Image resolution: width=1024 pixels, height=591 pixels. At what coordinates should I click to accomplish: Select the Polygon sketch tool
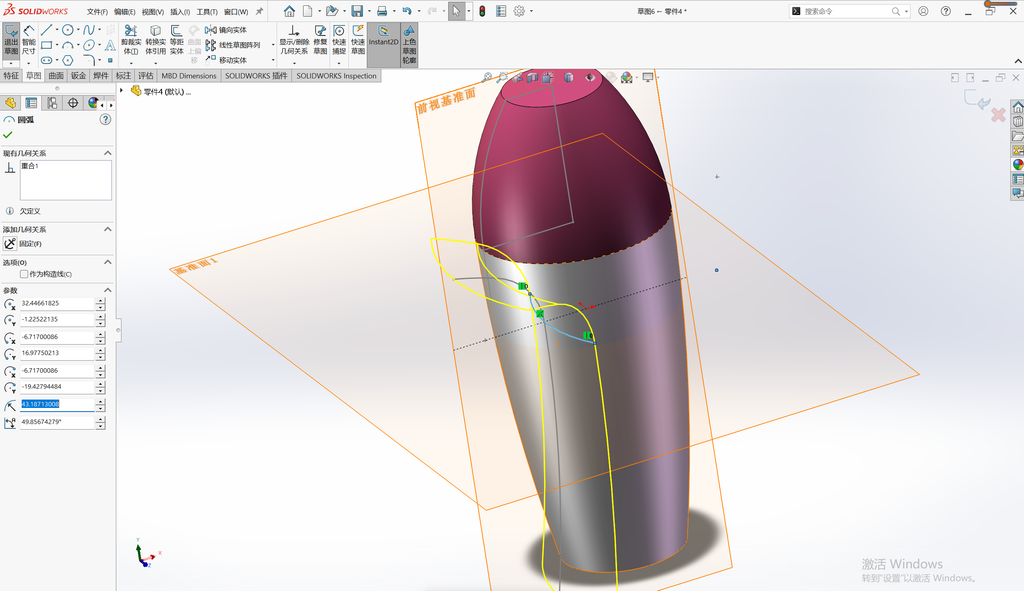[x=68, y=60]
